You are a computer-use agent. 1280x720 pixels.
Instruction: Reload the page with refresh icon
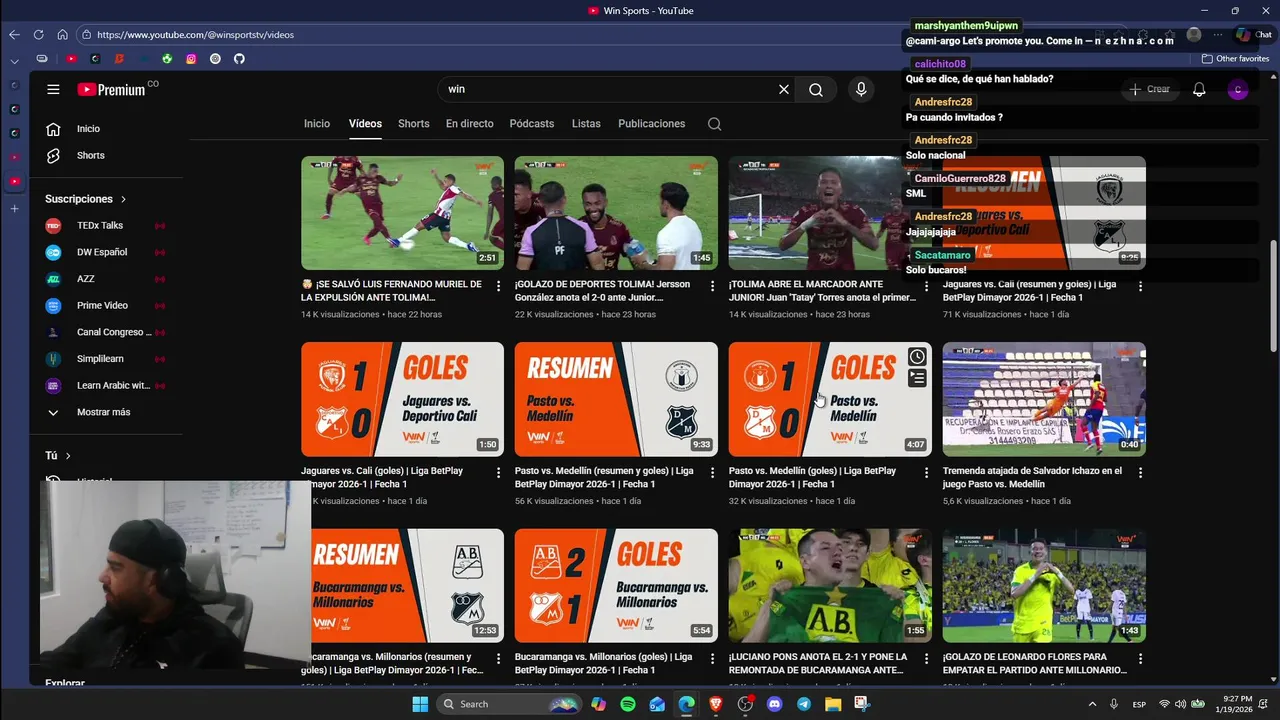coord(38,34)
